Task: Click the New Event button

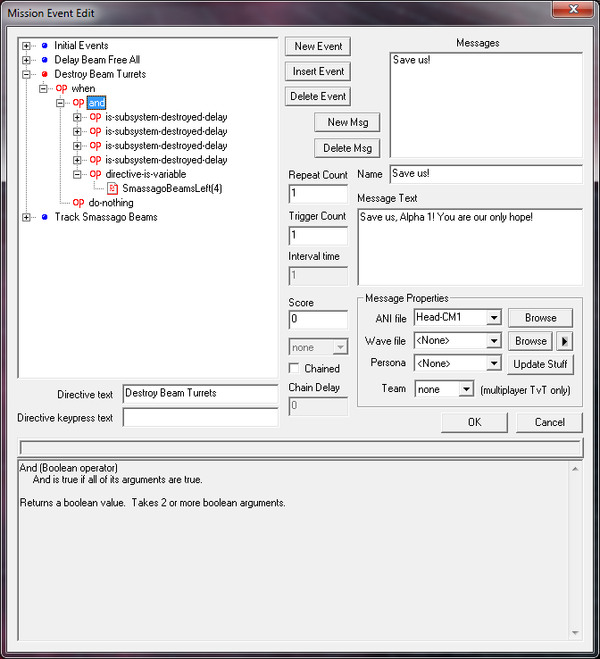Action: click(318, 46)
